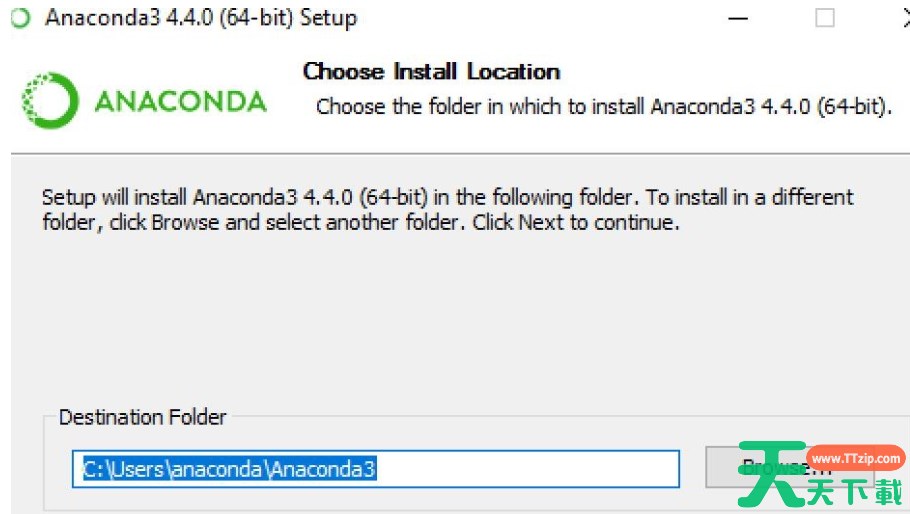
Task: Click the Choose Install Location heading
Action: (x=431, y=72)
